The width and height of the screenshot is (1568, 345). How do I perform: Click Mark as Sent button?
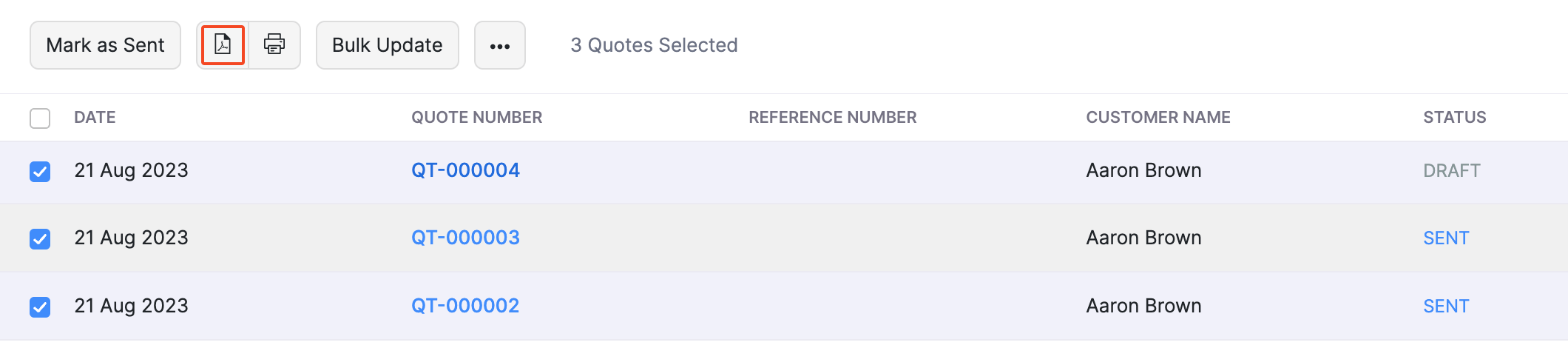click(105, 45)
